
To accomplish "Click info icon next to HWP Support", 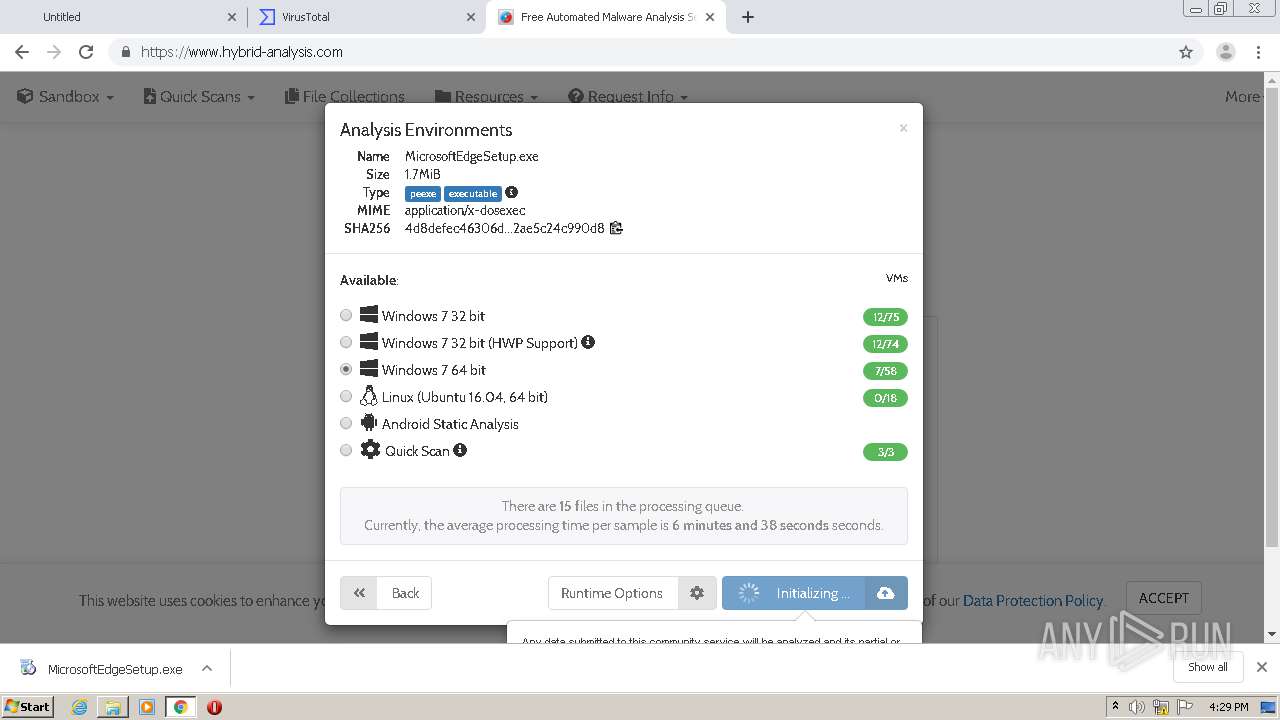I will (588, 342).
